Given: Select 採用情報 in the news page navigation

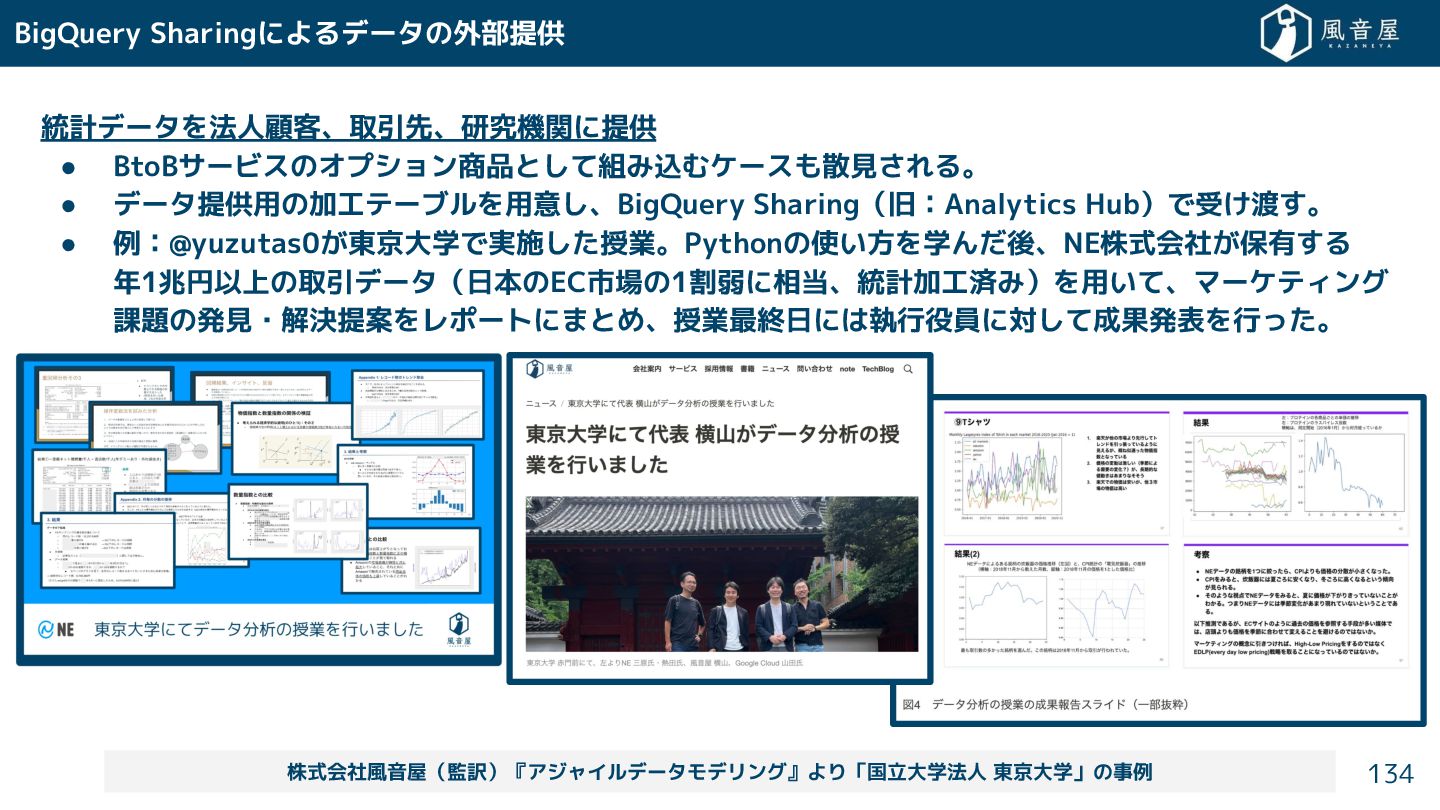Looking at the screenshot, I should click(x=719, y=369).
